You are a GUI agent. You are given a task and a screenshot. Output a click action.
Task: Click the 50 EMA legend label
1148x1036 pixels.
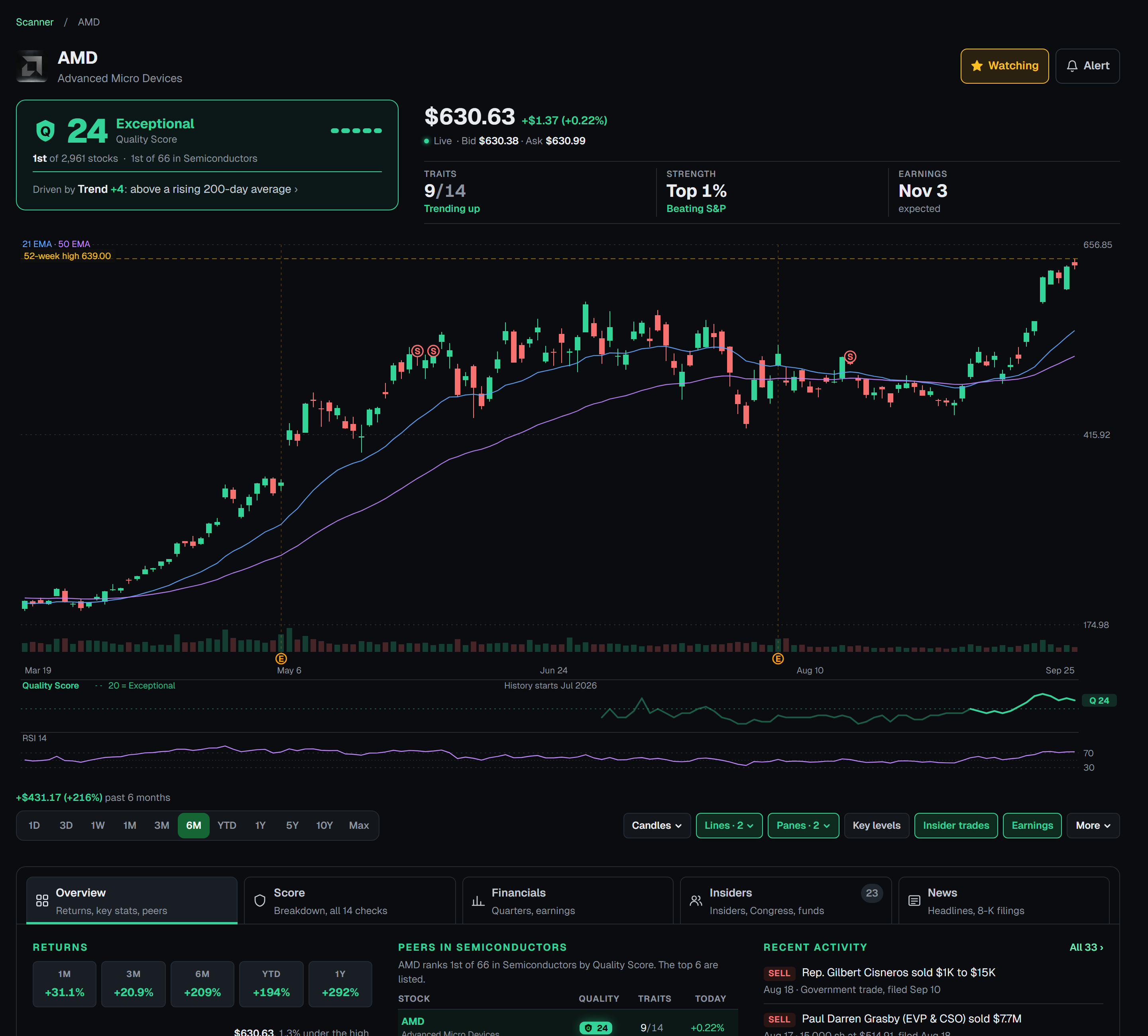74,244
